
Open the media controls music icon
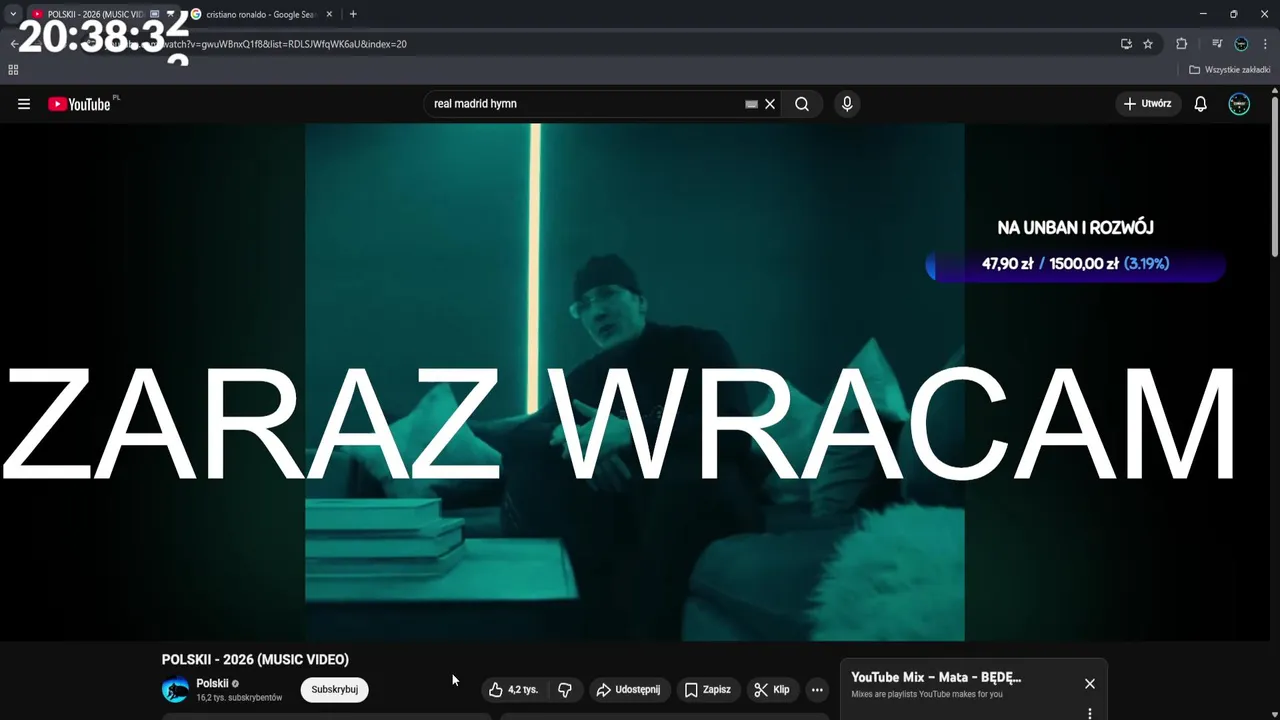pyautogui.click(x=1217, y=44)
